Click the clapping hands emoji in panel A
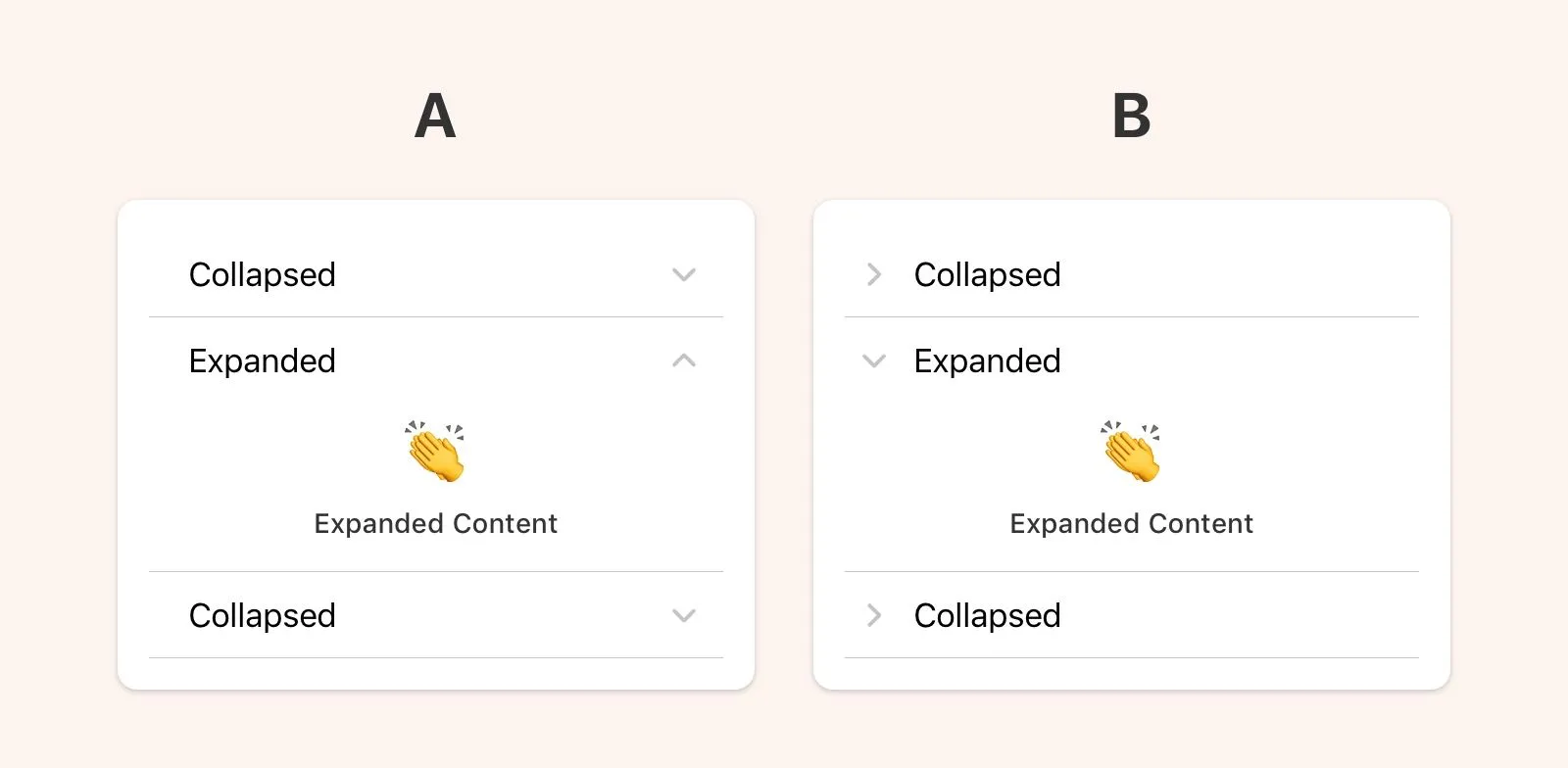This screenshot has width=1568, height=768. click(x=436, y=452)
